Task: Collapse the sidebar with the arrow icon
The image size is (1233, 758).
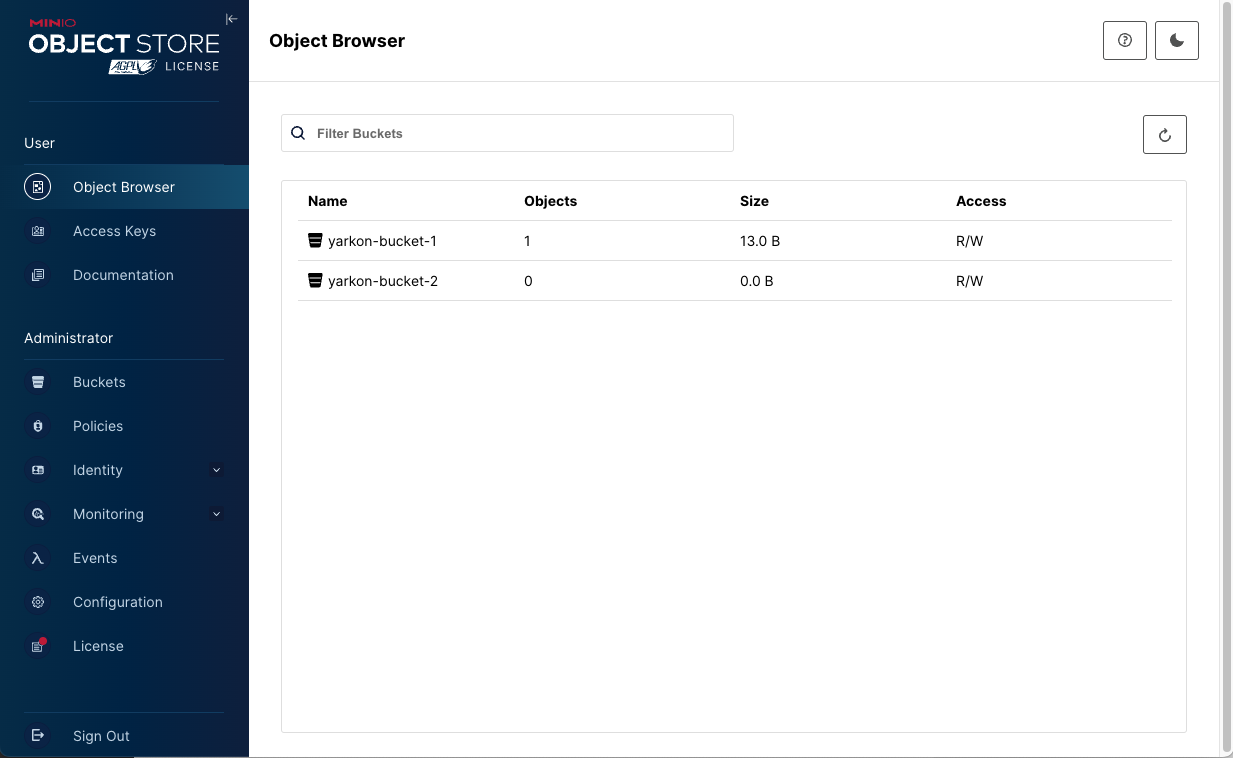Action: (231, 19)
